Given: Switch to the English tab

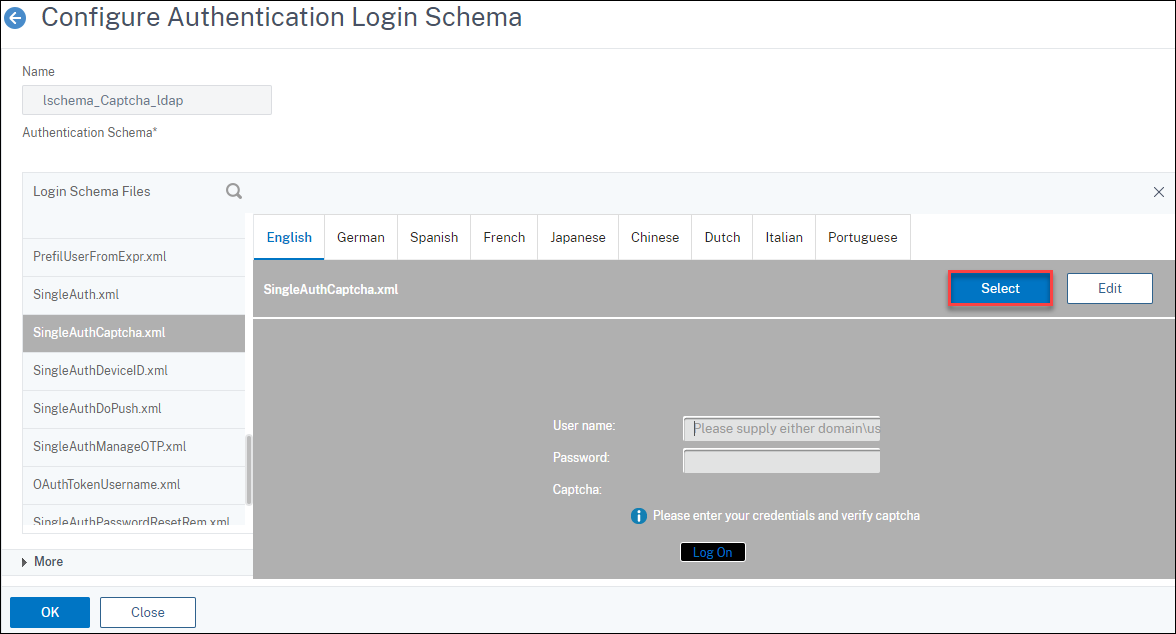Looking at the screenshot, I should coord(289,237).
